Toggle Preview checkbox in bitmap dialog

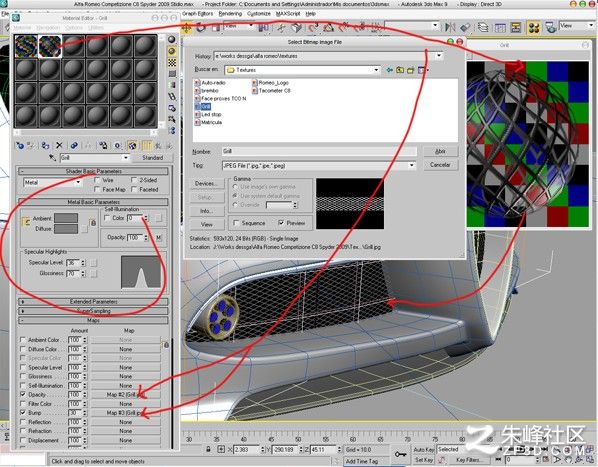(281, 223)
